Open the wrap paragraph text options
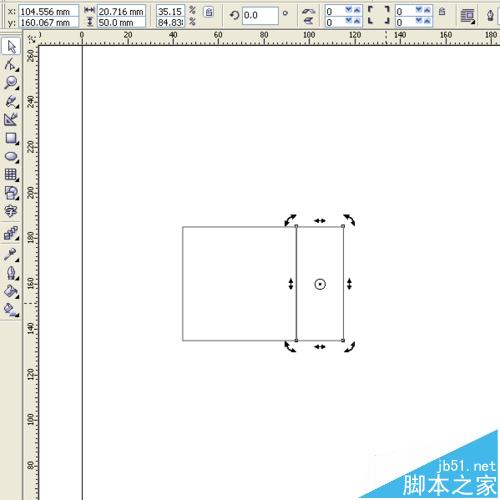 coord(467,16)
